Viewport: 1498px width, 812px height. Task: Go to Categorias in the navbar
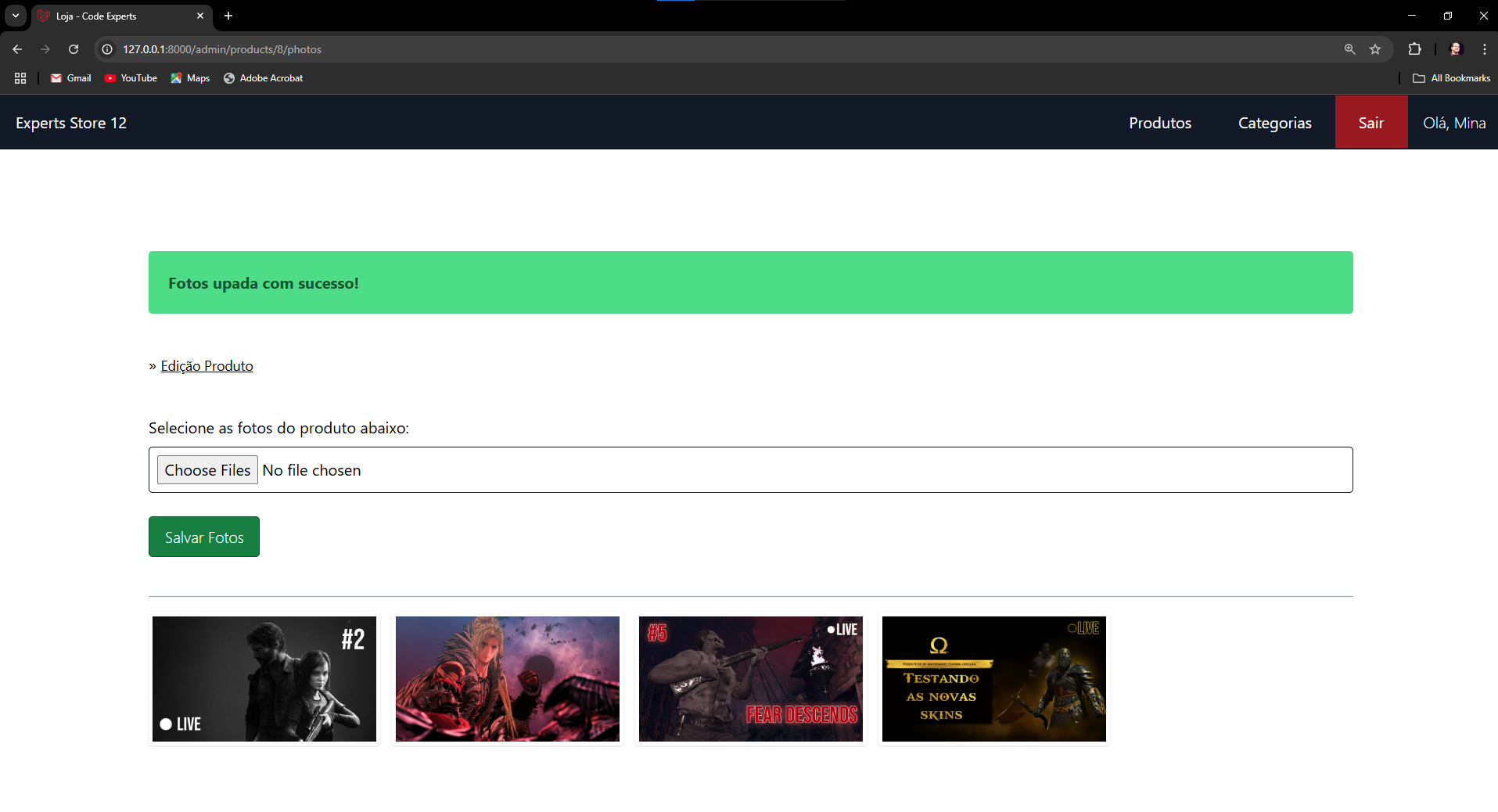click(1274, 123)
